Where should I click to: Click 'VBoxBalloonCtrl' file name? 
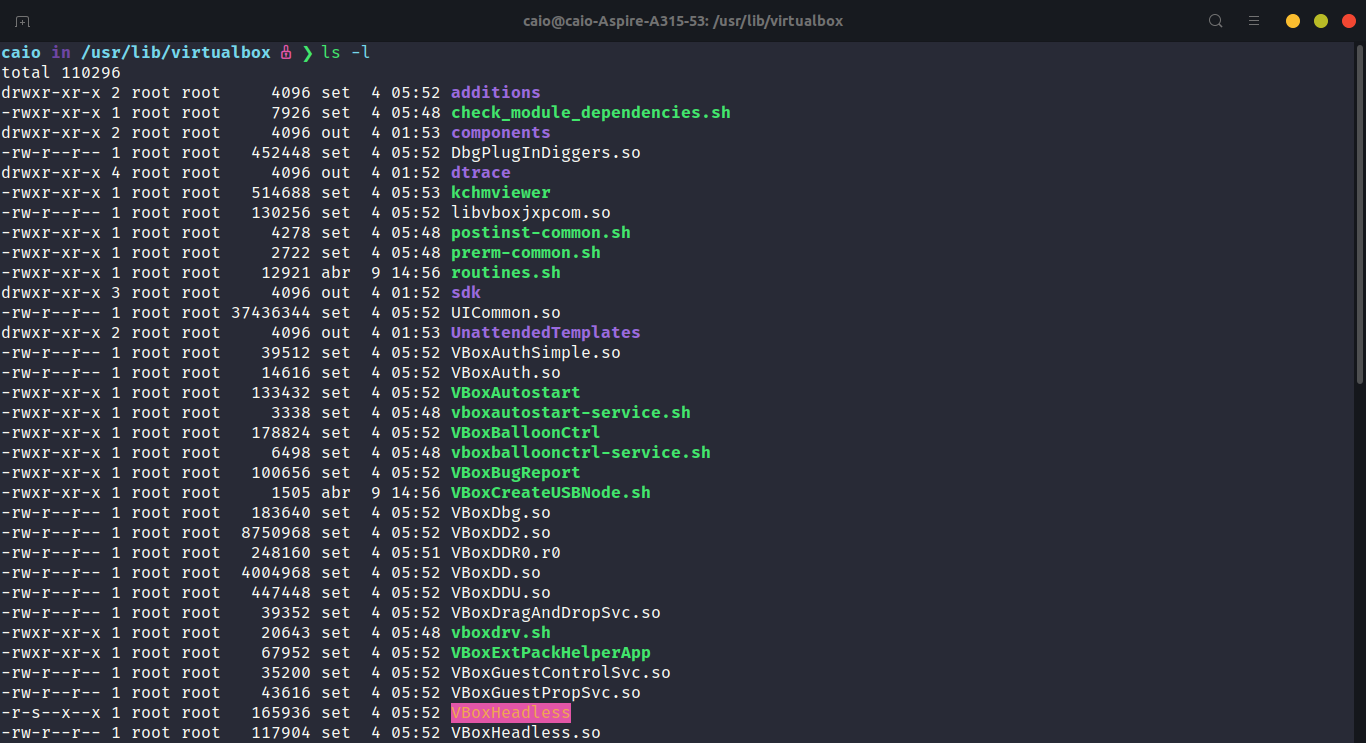click(x=526, y=432)
